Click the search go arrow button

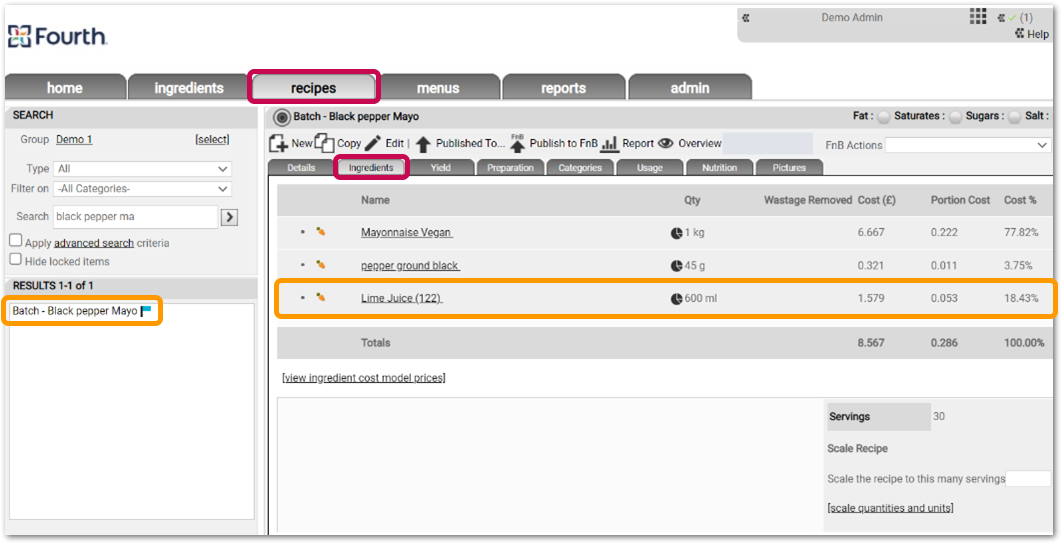pyautogui.click(x=230, y=217)
